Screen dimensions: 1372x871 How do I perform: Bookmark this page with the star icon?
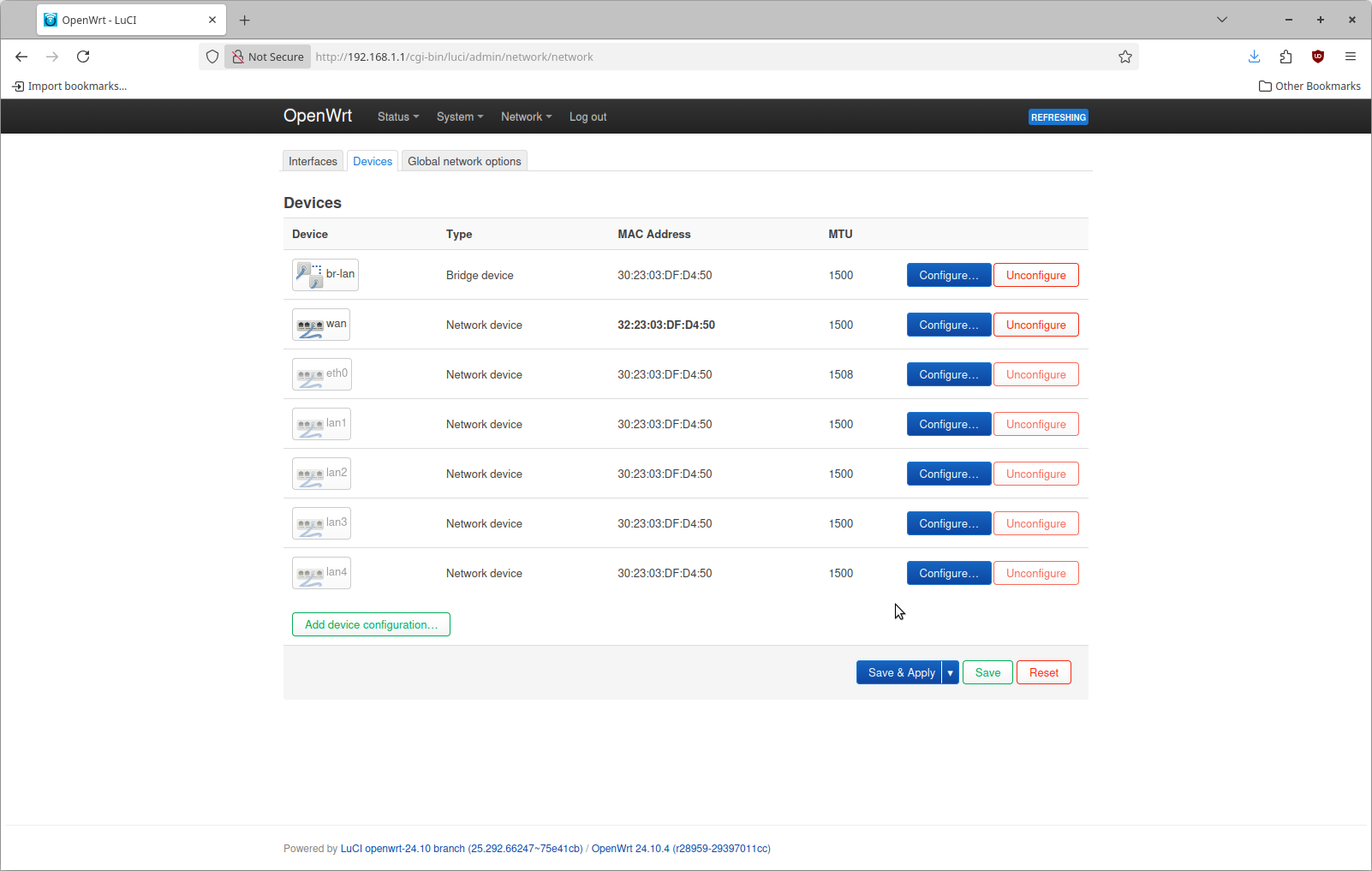tap(1124, 57)
